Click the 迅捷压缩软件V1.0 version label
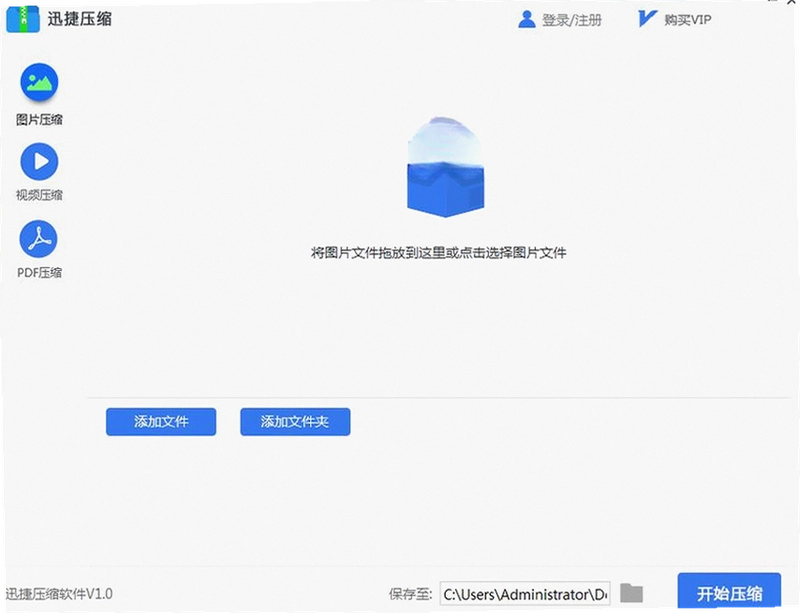The height and width of the screenshot is (613, 800). 59,594
